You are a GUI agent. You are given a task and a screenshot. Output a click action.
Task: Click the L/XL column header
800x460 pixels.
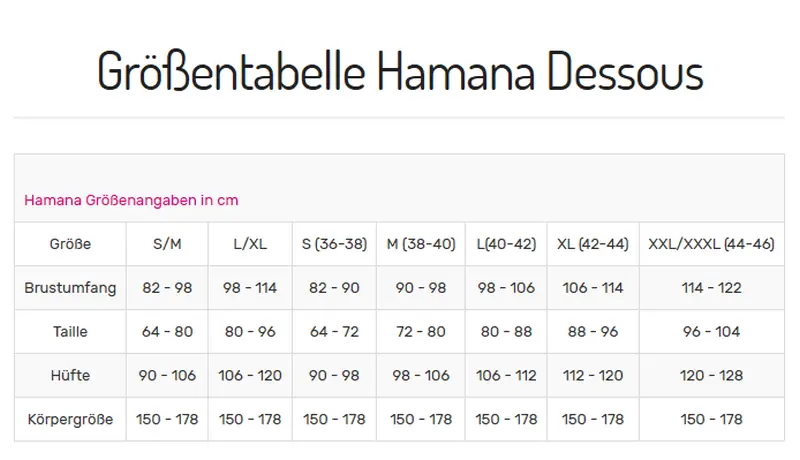tap(250, 244)
